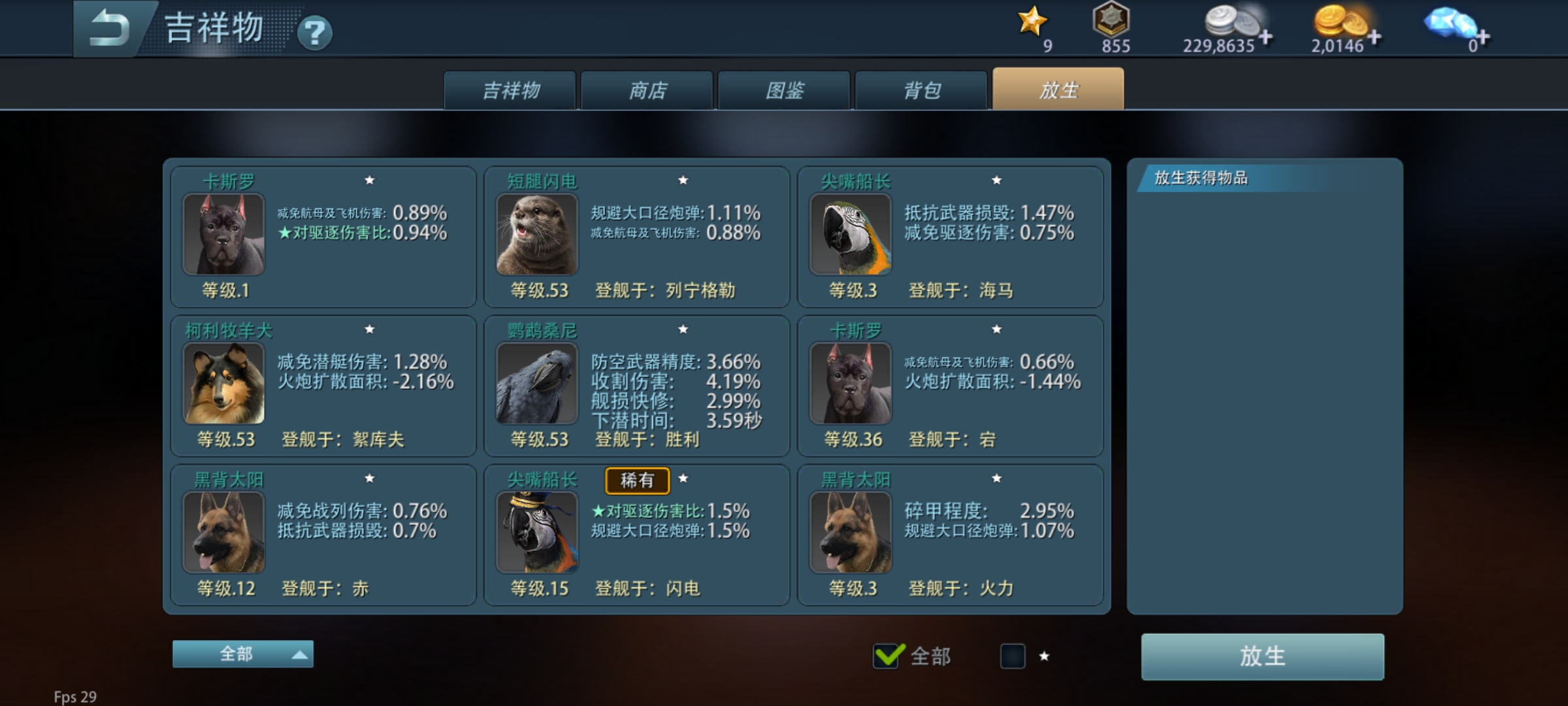Click the 放生 release button
The width and height of the screenshot is (1568, 706).
click(x=1262, y=656)
